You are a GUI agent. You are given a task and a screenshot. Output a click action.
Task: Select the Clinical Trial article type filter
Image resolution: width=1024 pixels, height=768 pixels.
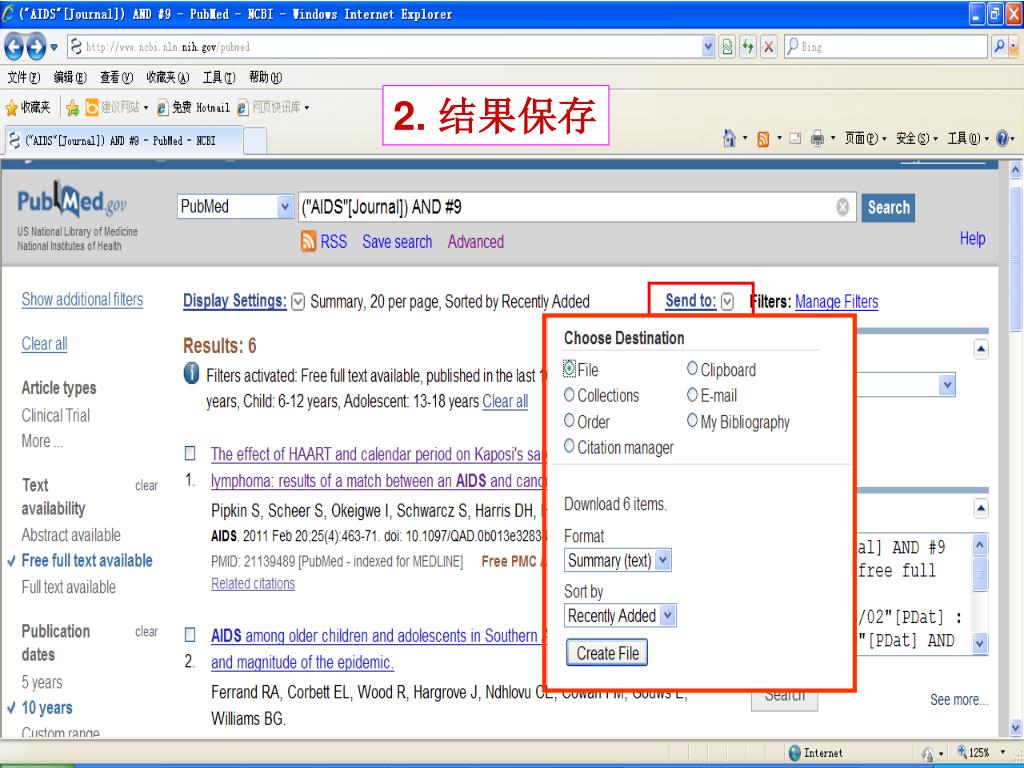pos(56,415)
